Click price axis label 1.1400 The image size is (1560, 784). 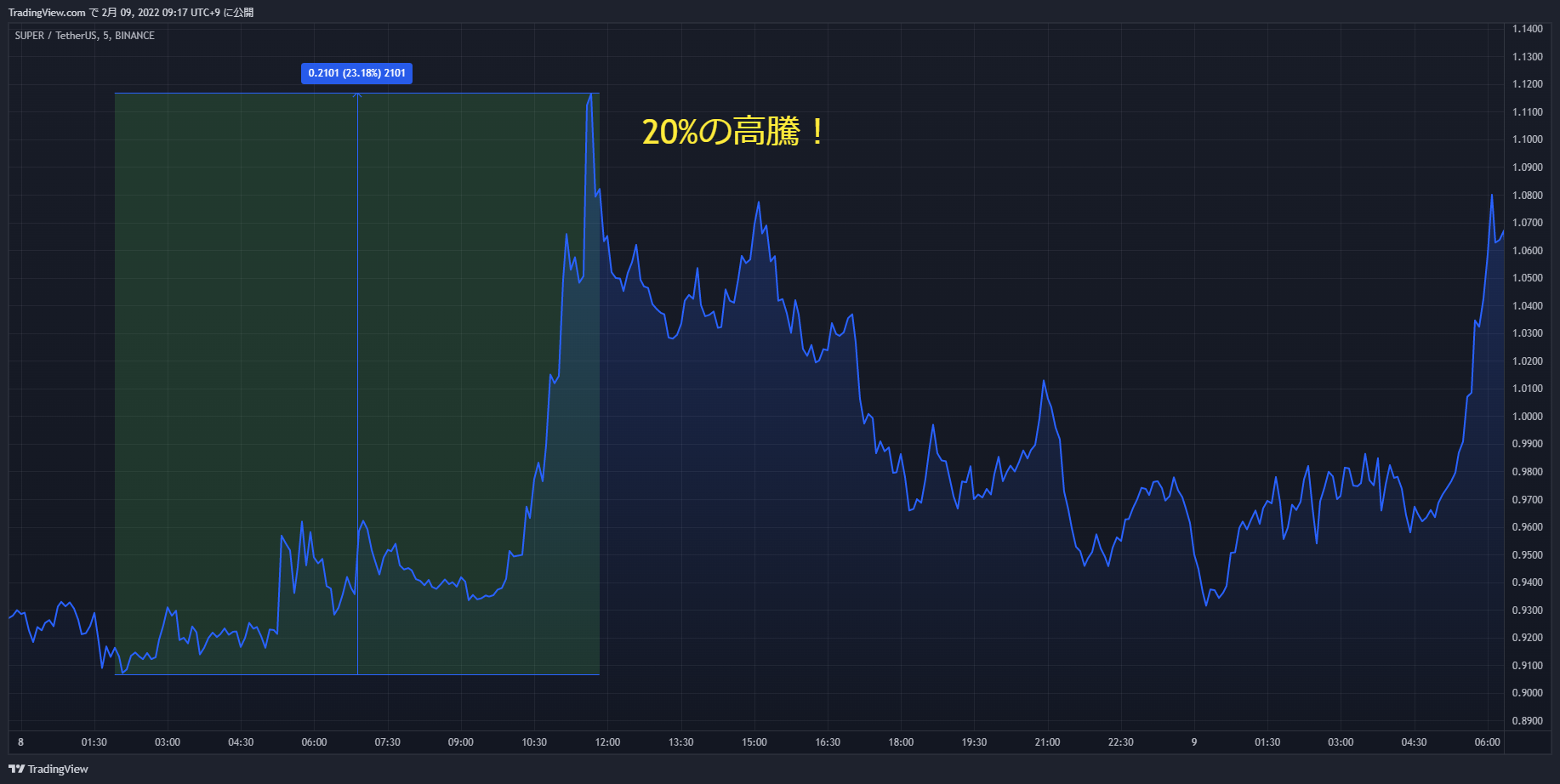1528,29
